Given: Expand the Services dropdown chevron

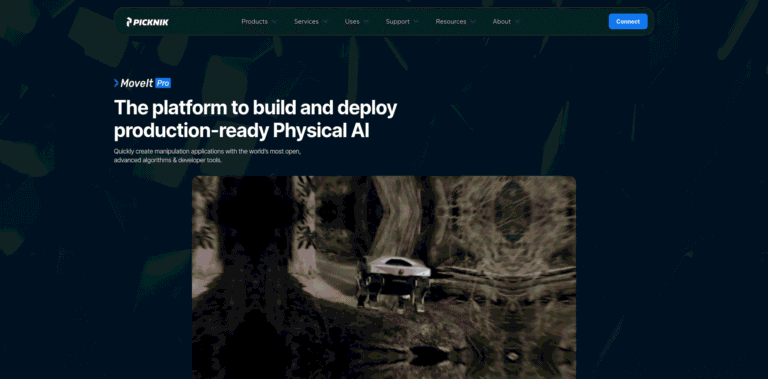Looking at the screenshot, I should pos(325,22).
